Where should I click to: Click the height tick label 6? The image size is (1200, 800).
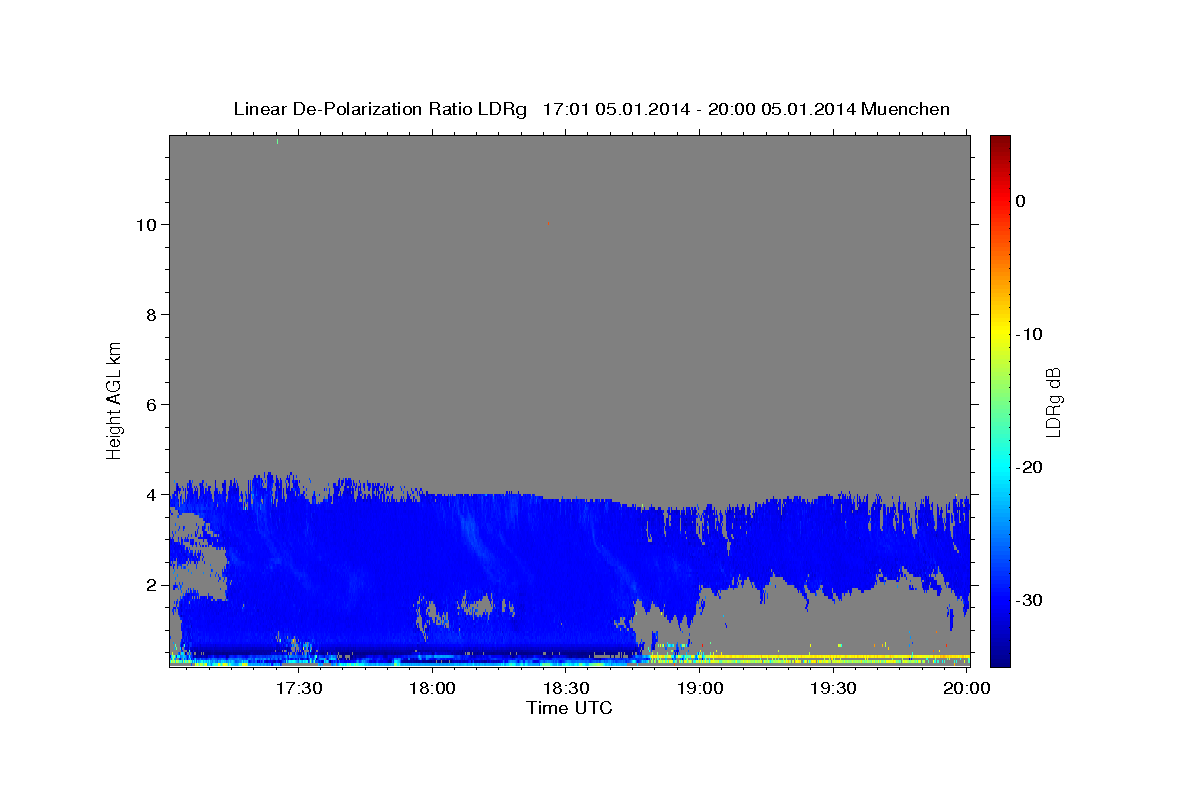pyautogui.click(x=150, y=404)
